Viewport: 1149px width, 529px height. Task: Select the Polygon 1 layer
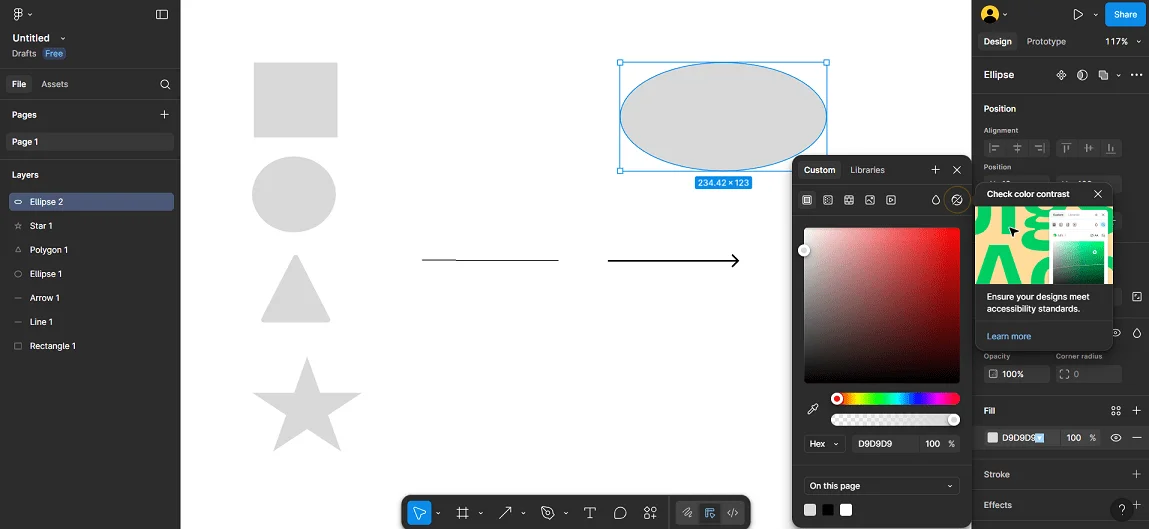(91, 250)
